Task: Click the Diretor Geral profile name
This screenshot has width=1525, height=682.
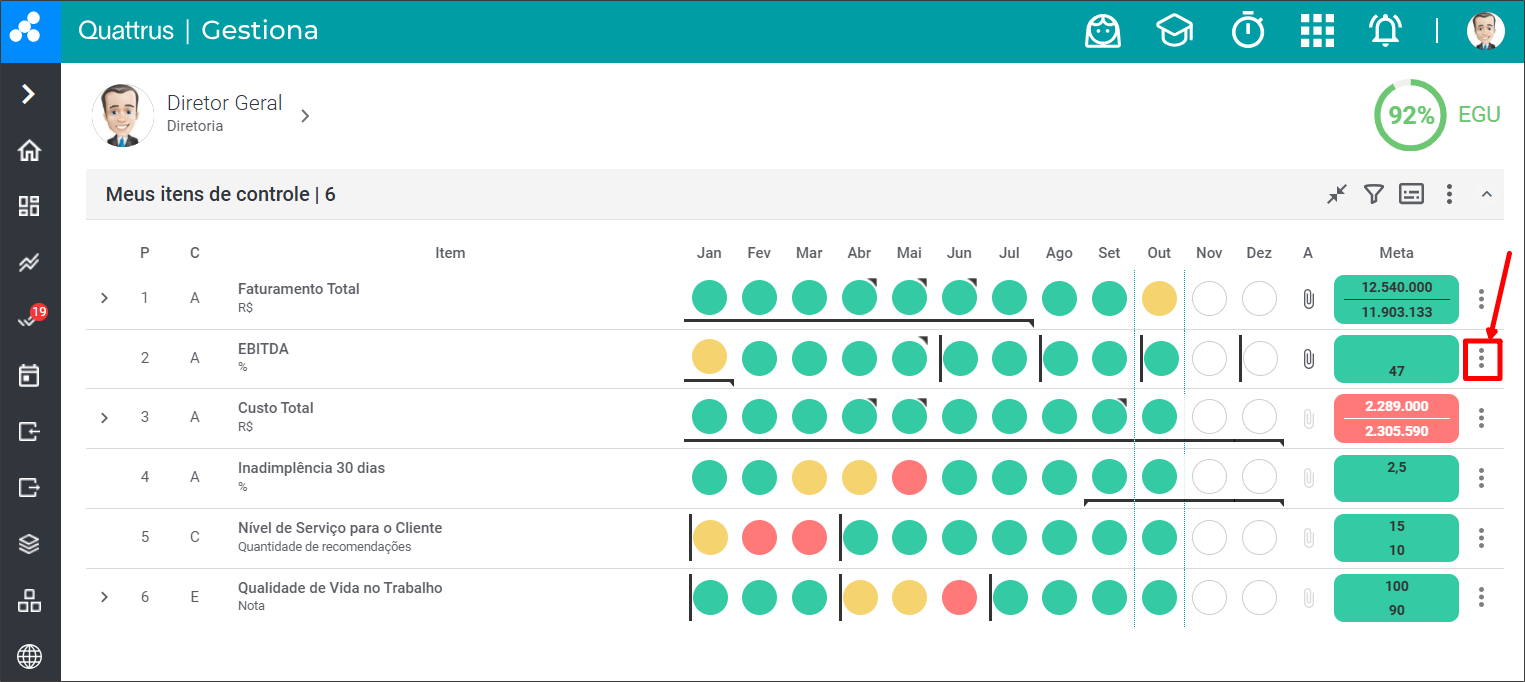Action: tap(224, 103)
